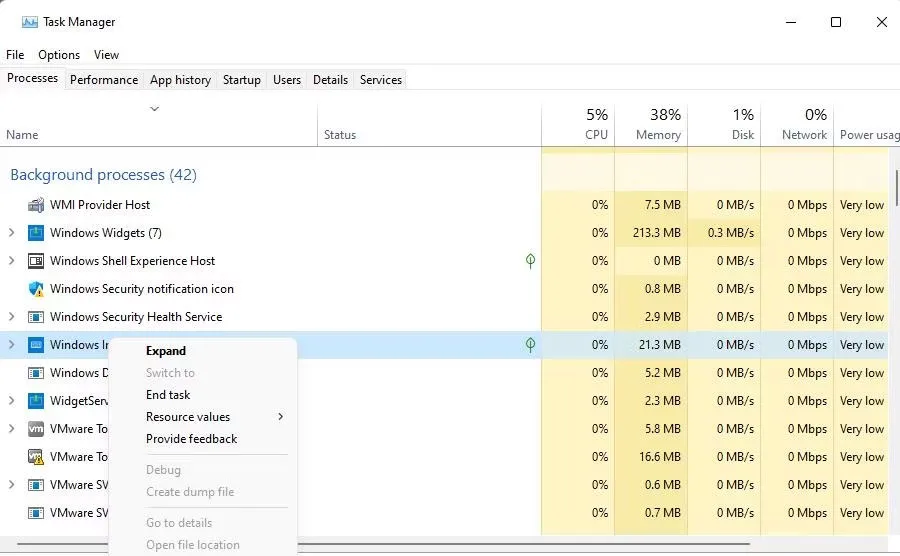Click the WMI Provider Host process icon
The width and height of the screenshot is (900, 556).
[36, 205]
